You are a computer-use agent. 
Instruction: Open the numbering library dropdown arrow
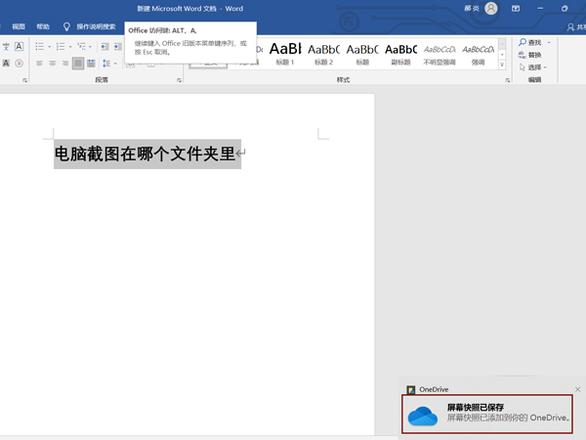(x=70, y=47)
